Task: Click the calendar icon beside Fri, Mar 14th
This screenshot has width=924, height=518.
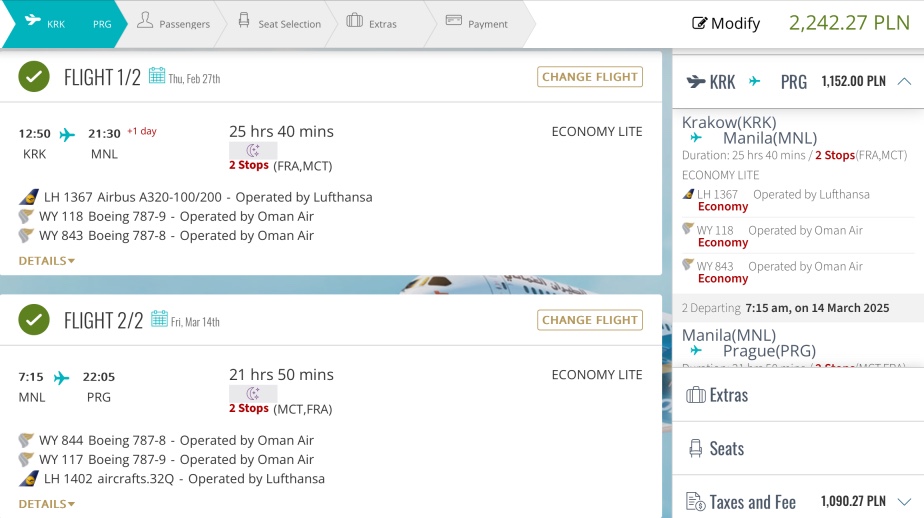Action: pos(159,319)
